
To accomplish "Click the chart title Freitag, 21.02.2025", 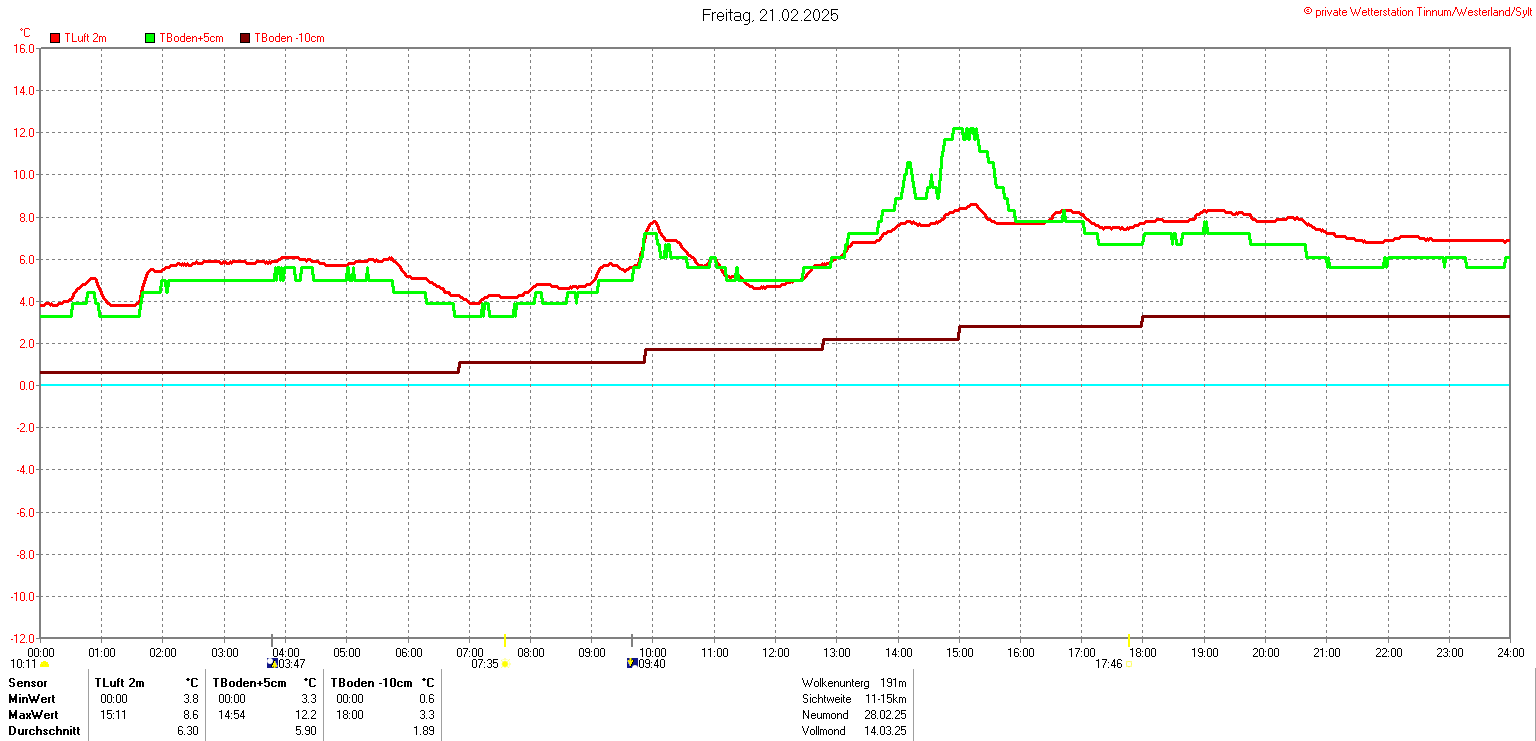I will [x=769, y=15].
